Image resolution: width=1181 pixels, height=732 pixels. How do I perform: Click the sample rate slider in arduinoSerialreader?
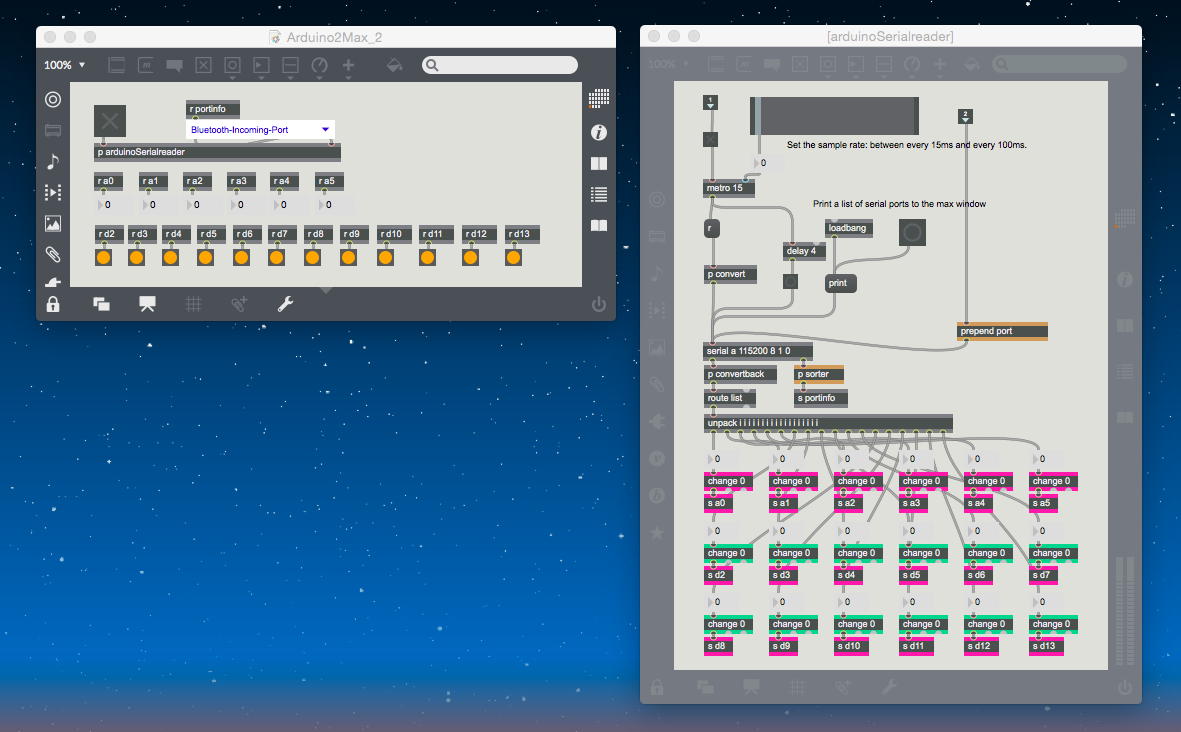click(x=835, y=116)
